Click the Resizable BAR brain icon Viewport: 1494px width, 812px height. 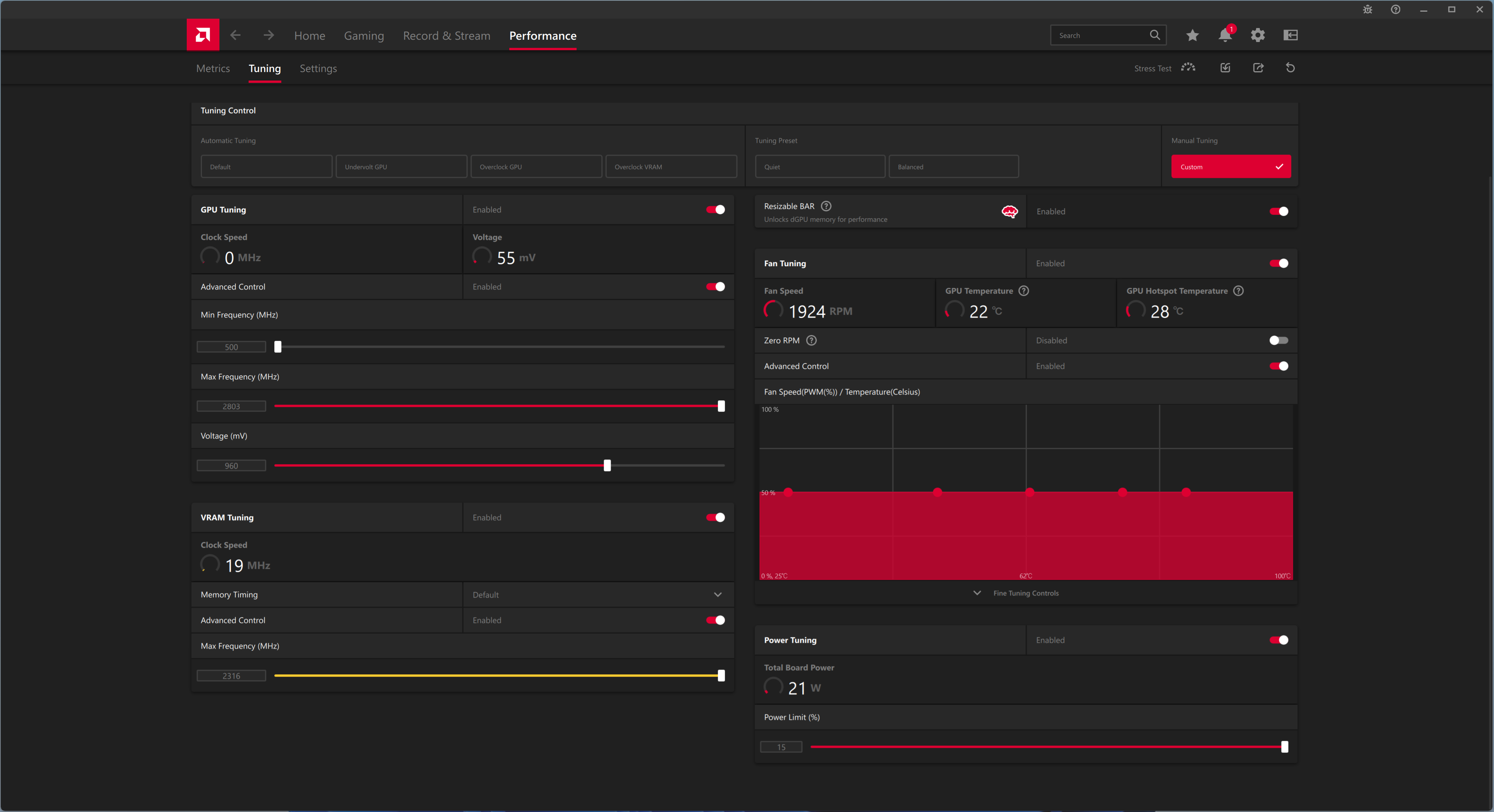[x=1009, y=212]
